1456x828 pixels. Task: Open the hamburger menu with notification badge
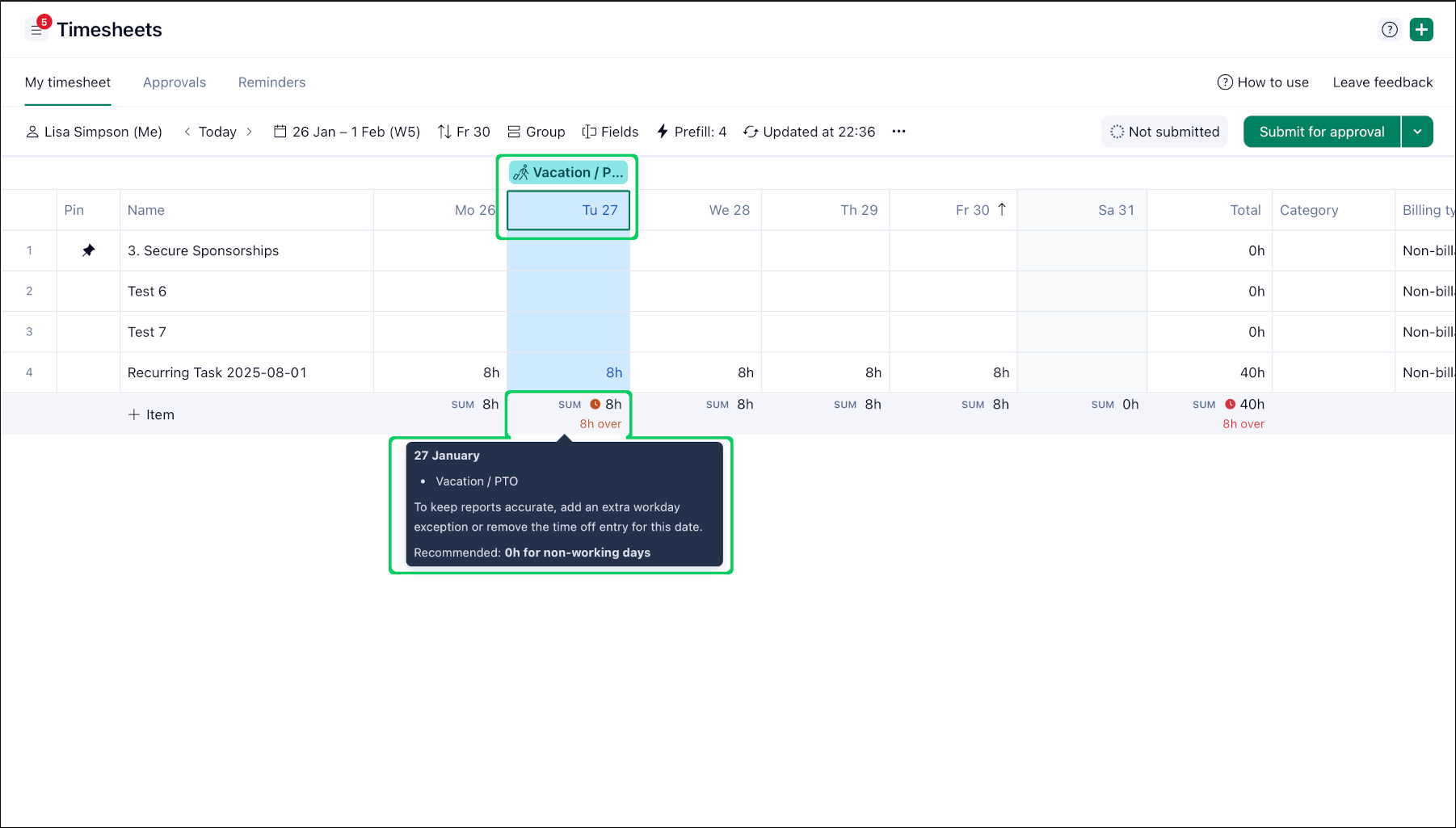tap(36, 30)
